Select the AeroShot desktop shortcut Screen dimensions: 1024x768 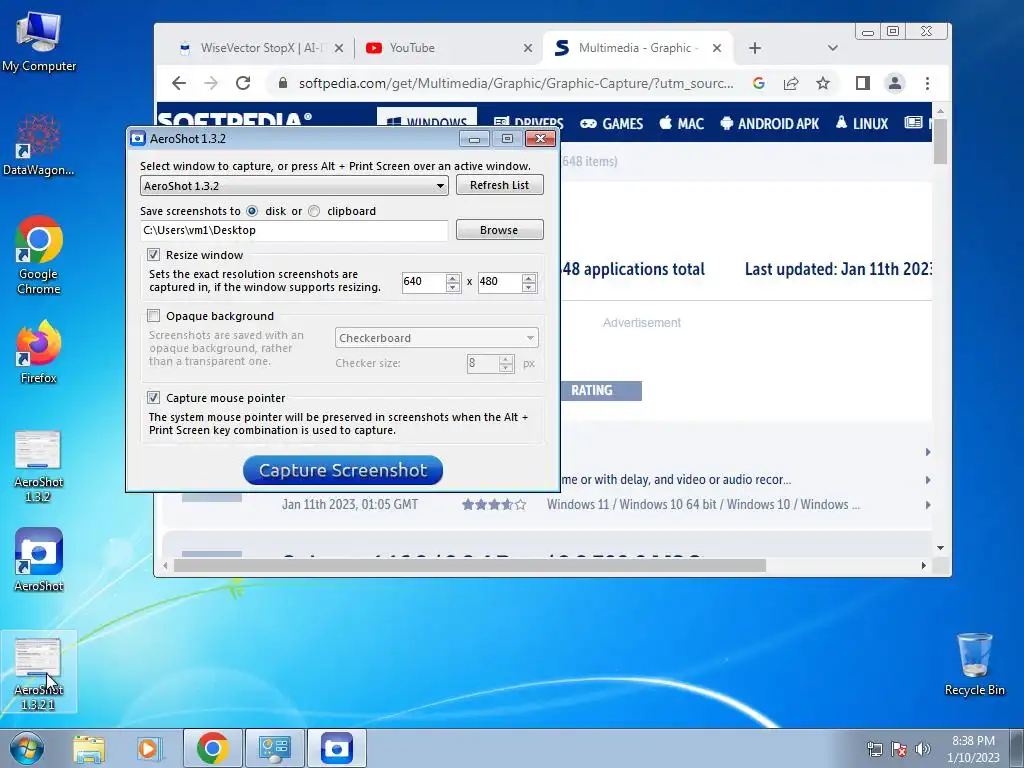(39, 560)
